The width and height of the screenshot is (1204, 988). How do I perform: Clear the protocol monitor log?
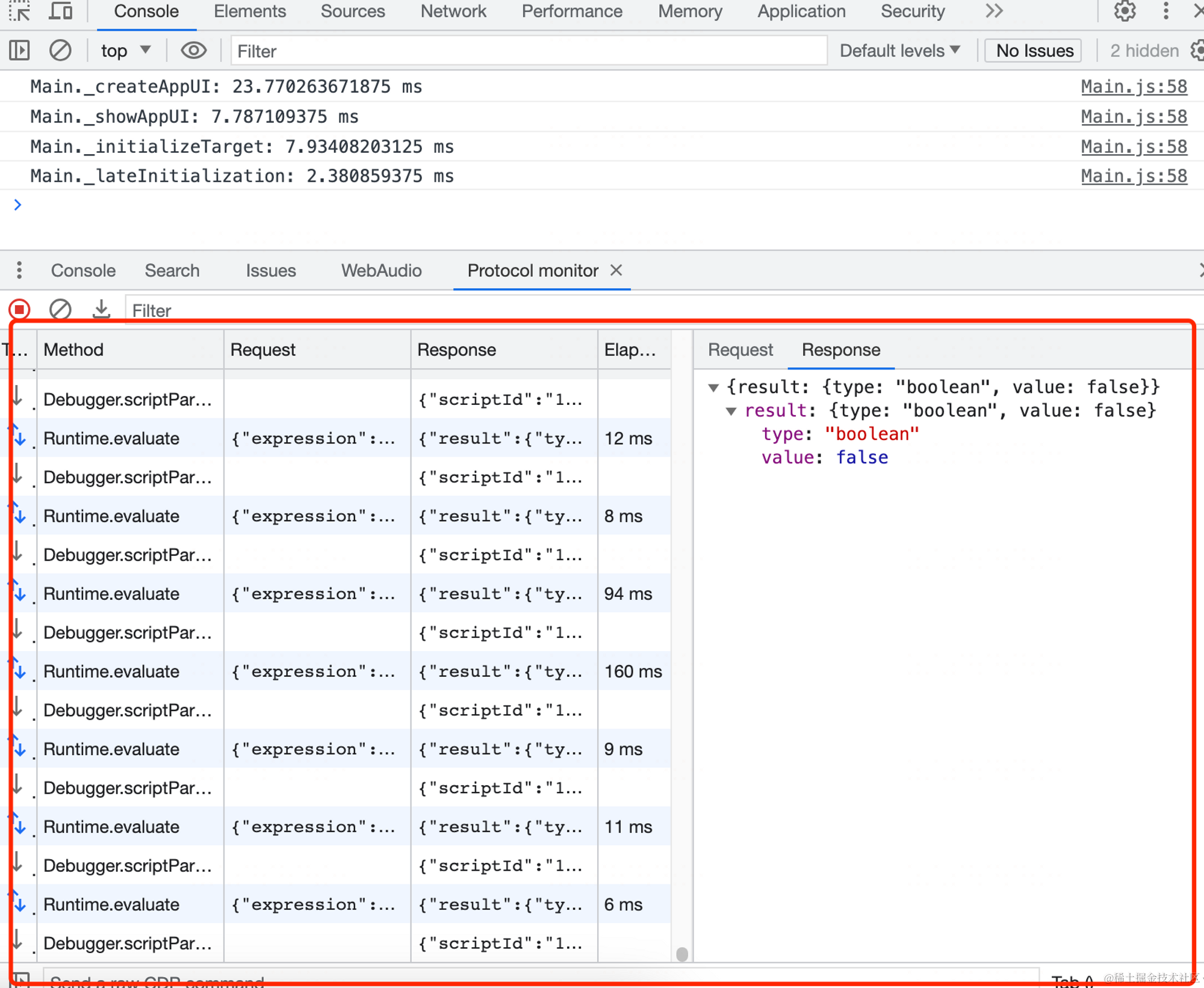coord(60,309)
